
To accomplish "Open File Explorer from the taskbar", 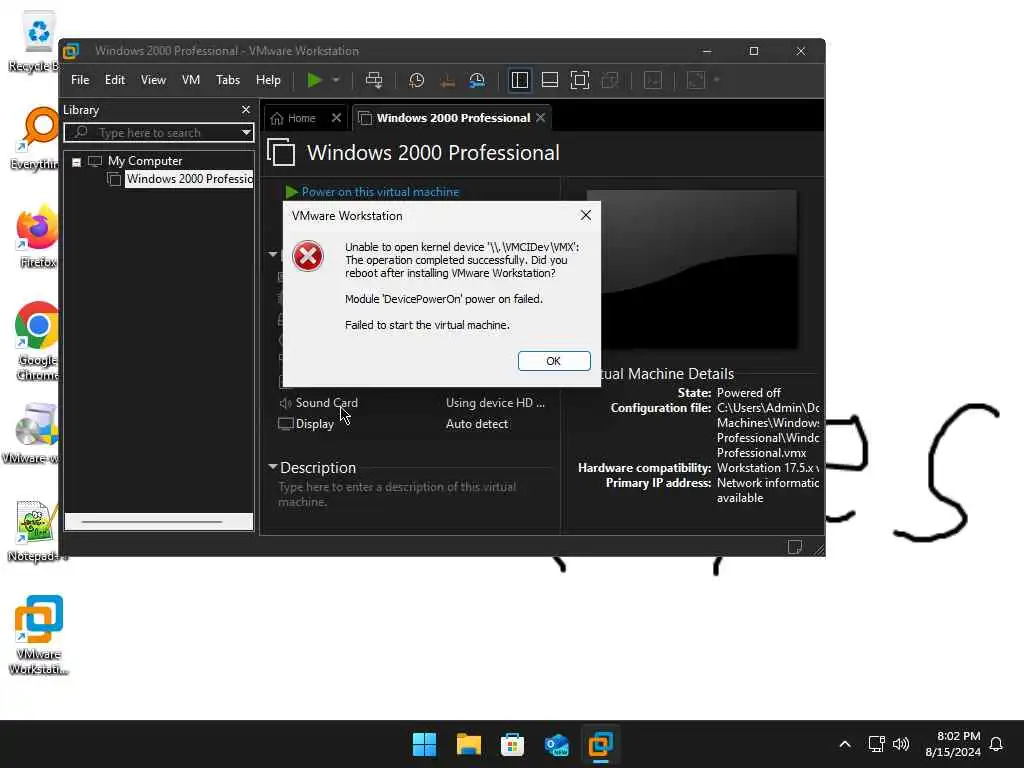I will [469, 744].
